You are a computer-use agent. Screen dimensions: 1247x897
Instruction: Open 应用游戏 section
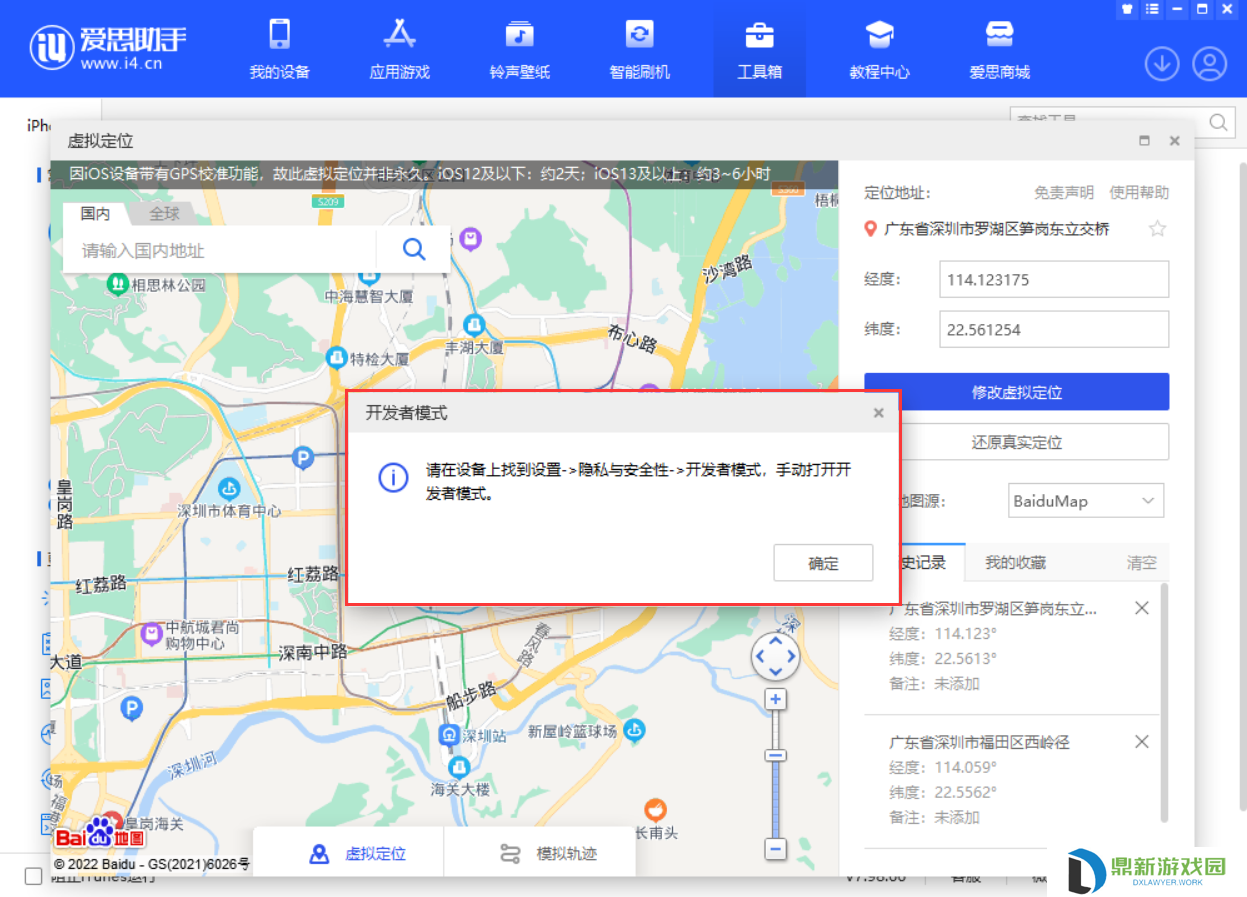(x=399, y=49)
